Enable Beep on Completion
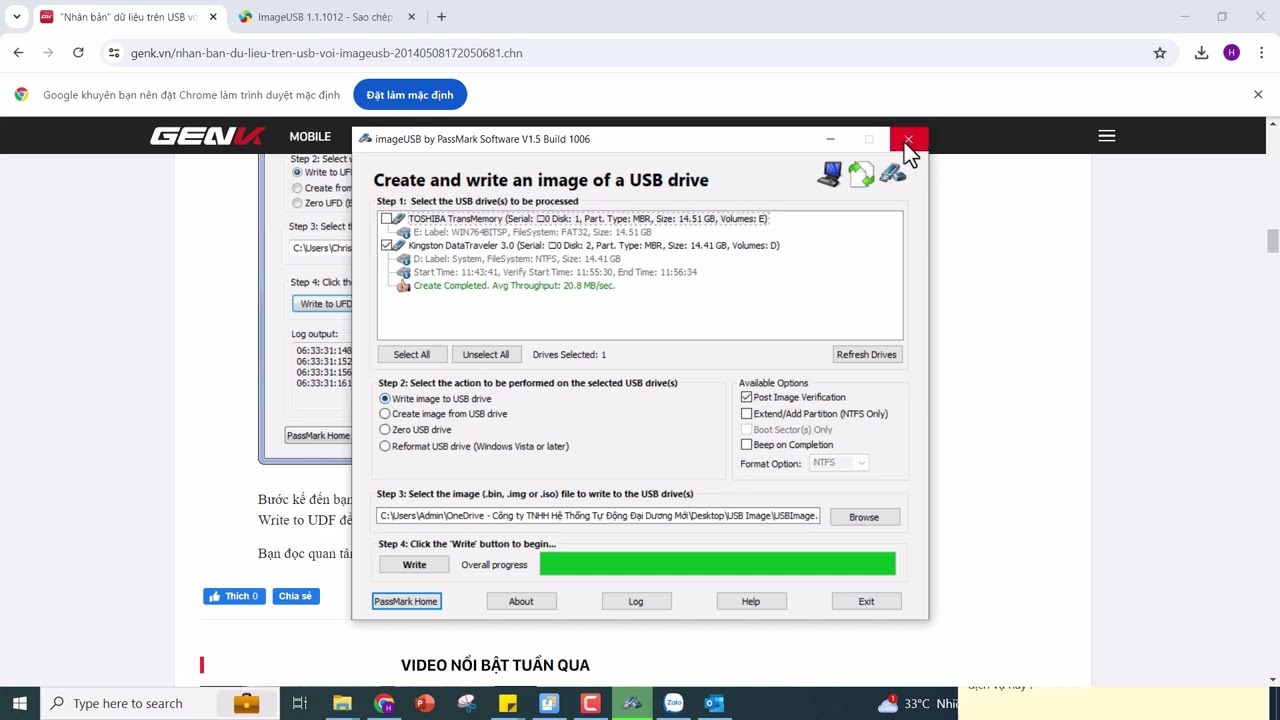The width and height of the screenshot is (1280, 720). click(x=746, y=444)
